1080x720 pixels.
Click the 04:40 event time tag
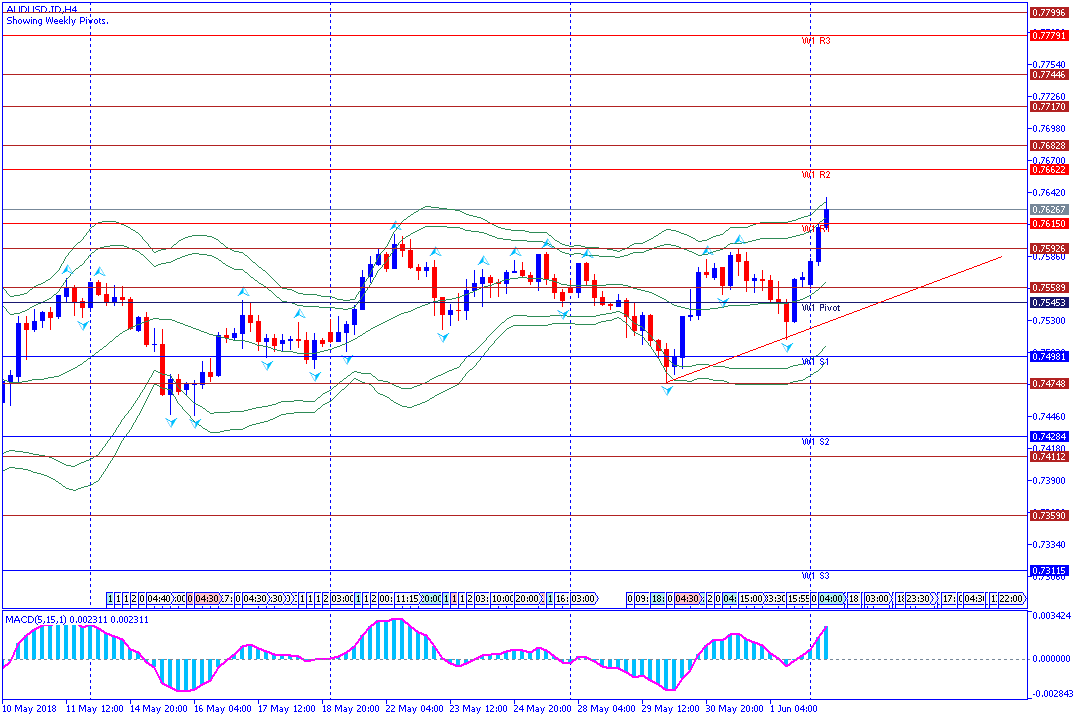click(x=159, y=599)
